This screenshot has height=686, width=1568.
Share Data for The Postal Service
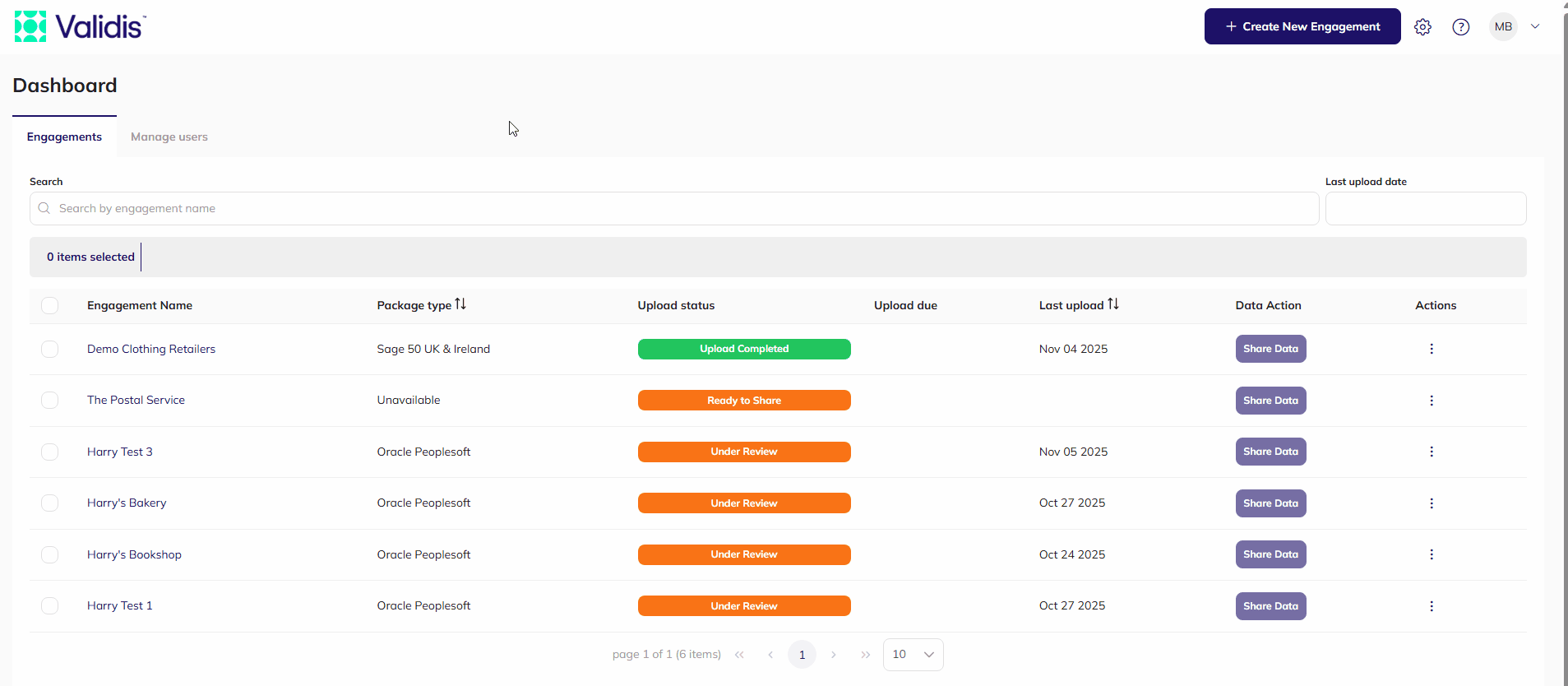(1270, 401)
